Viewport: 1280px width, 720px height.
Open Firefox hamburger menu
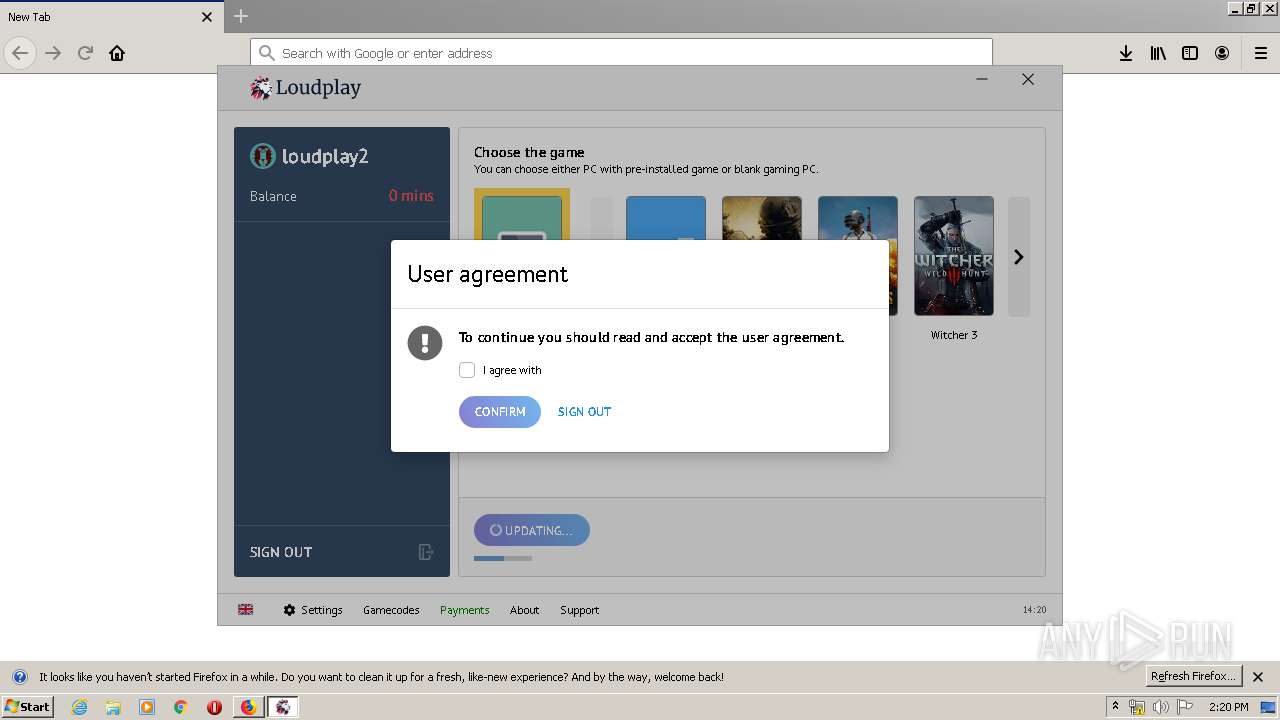tap(1261, 53)
